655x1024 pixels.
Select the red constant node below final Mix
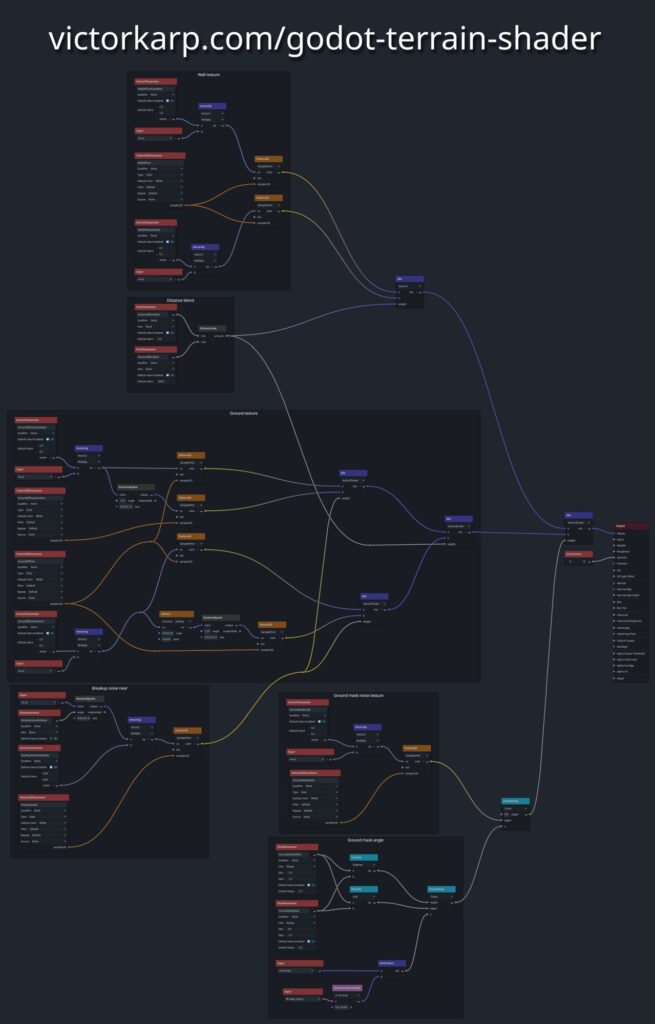pos(579,554)
